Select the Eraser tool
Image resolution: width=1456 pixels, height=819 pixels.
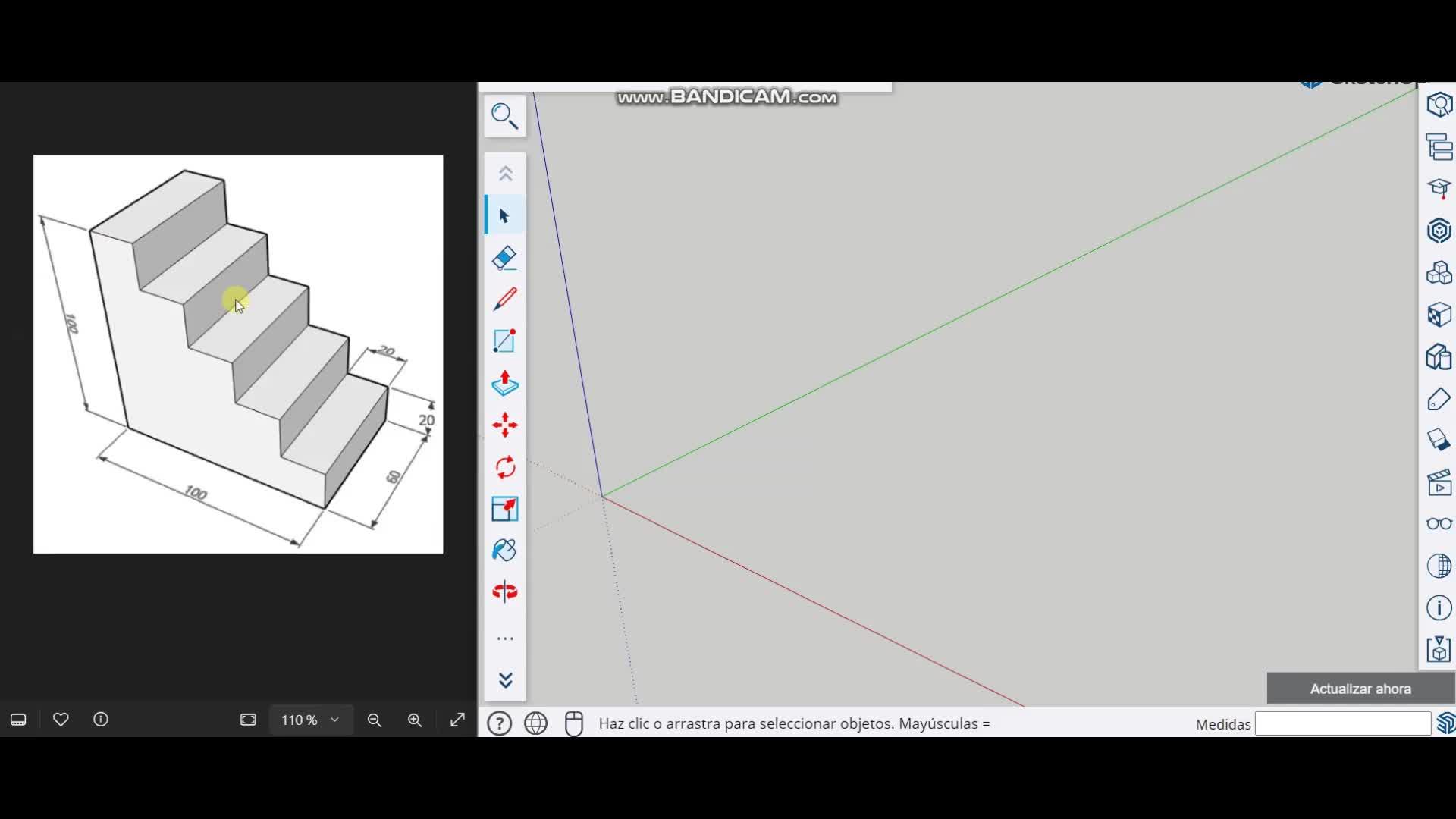(x=504, y=259)
